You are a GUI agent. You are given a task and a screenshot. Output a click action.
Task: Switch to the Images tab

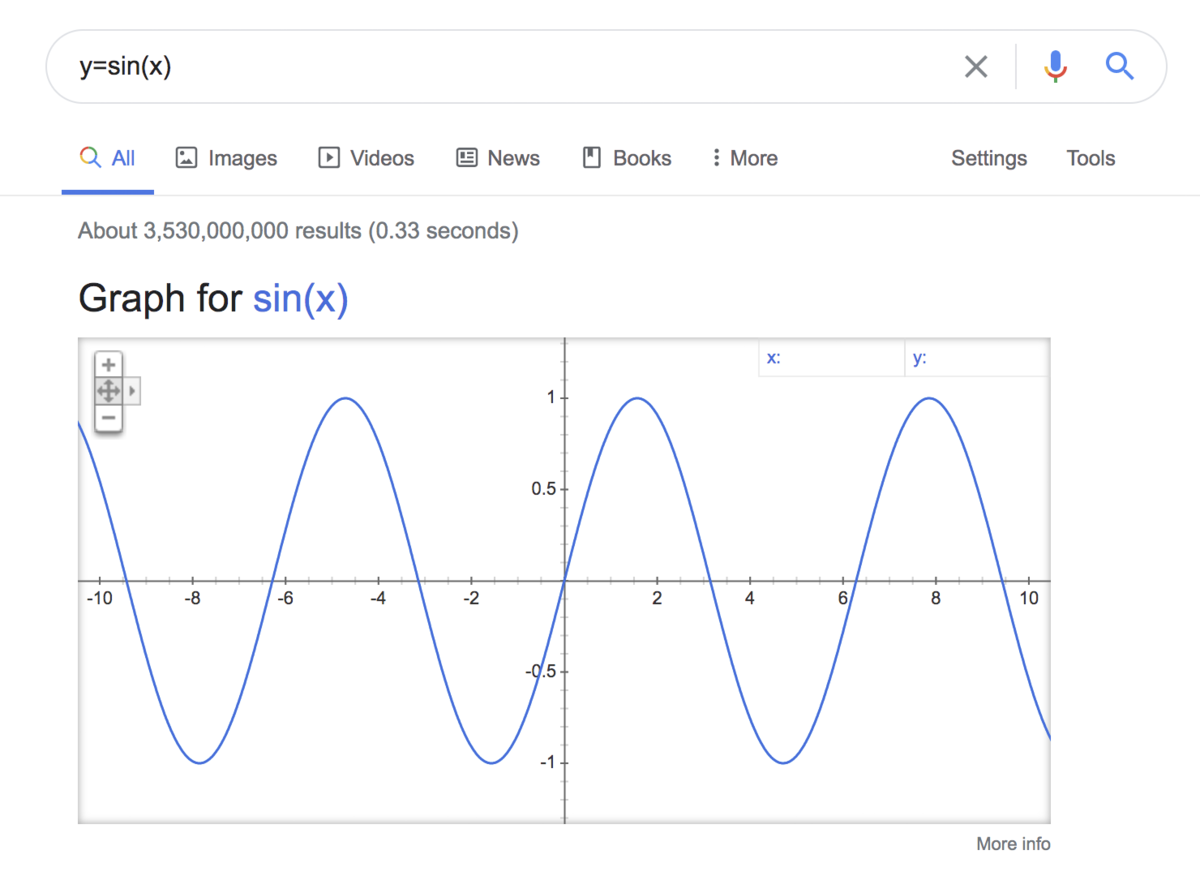(x=226, y=157)
